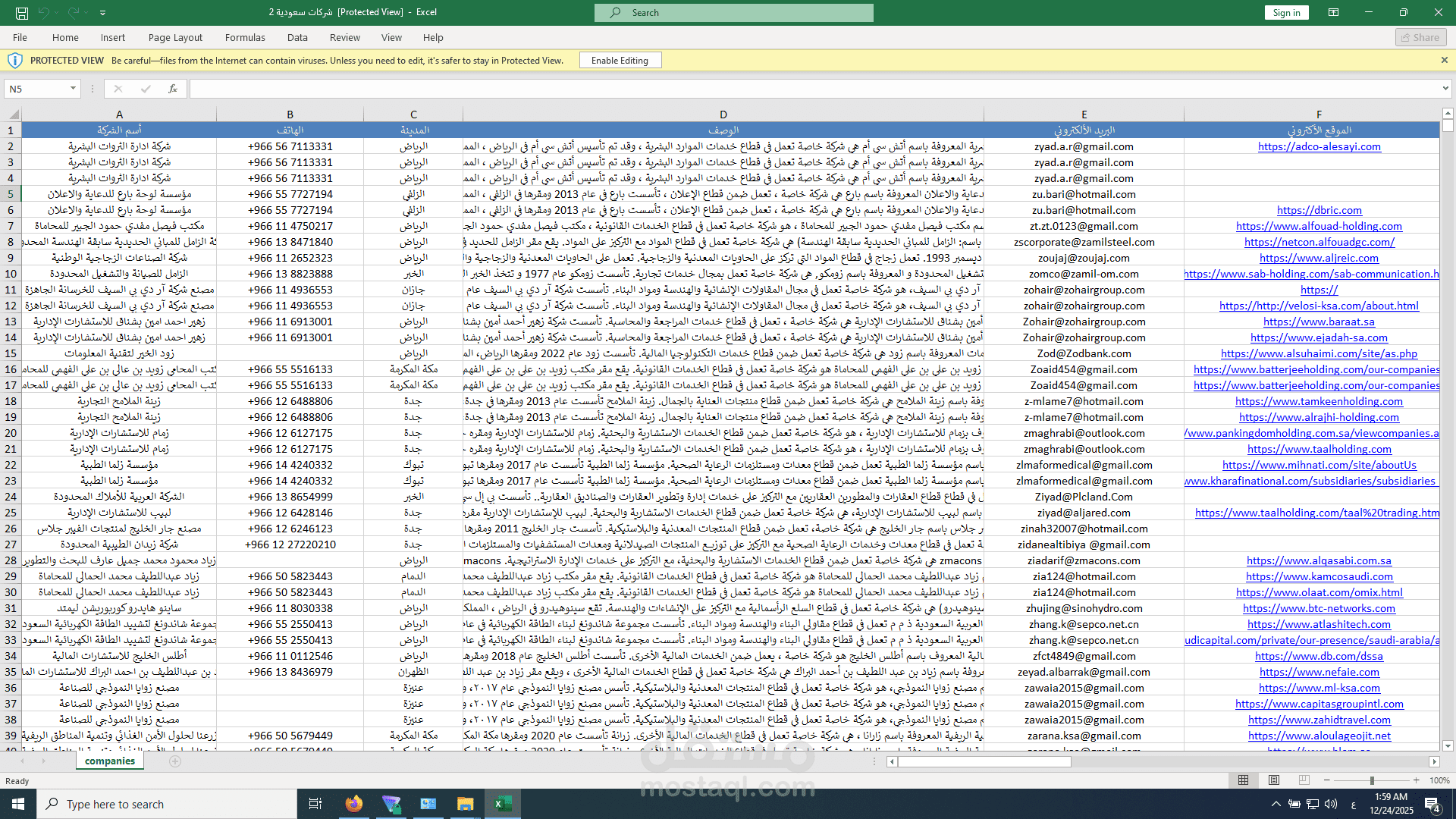Click the zoom in plus icon

[x=1416, y=780]
